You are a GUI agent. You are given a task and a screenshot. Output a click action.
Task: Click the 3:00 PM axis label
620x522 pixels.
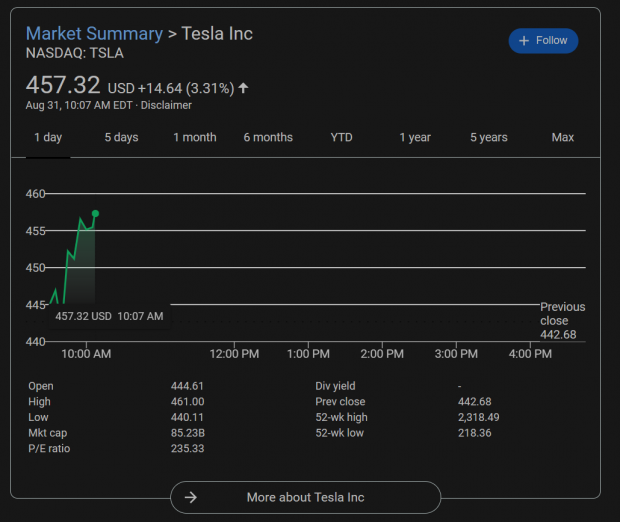tap(456, 354)
